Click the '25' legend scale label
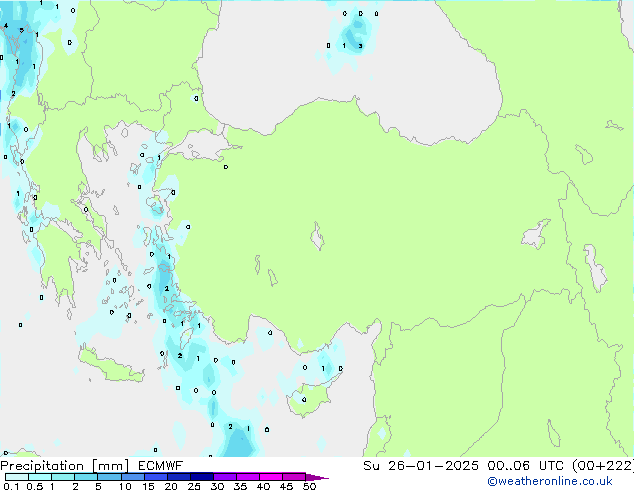Screen dimensions: 634x490 coord(194,486)
